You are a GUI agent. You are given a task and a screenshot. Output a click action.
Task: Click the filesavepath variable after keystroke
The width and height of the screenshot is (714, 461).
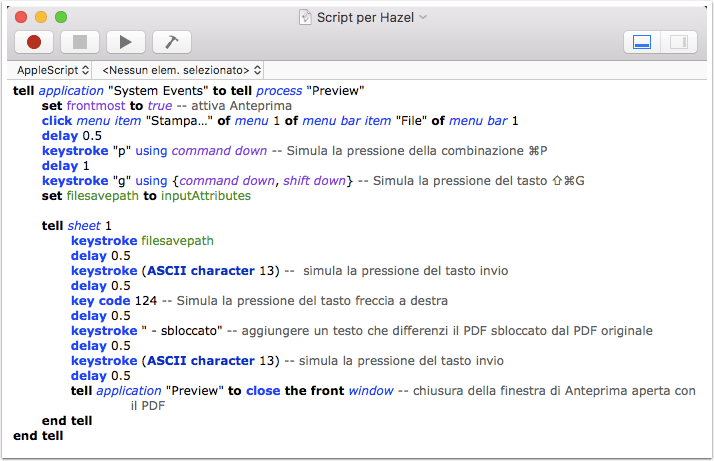(x=177, y=241)
